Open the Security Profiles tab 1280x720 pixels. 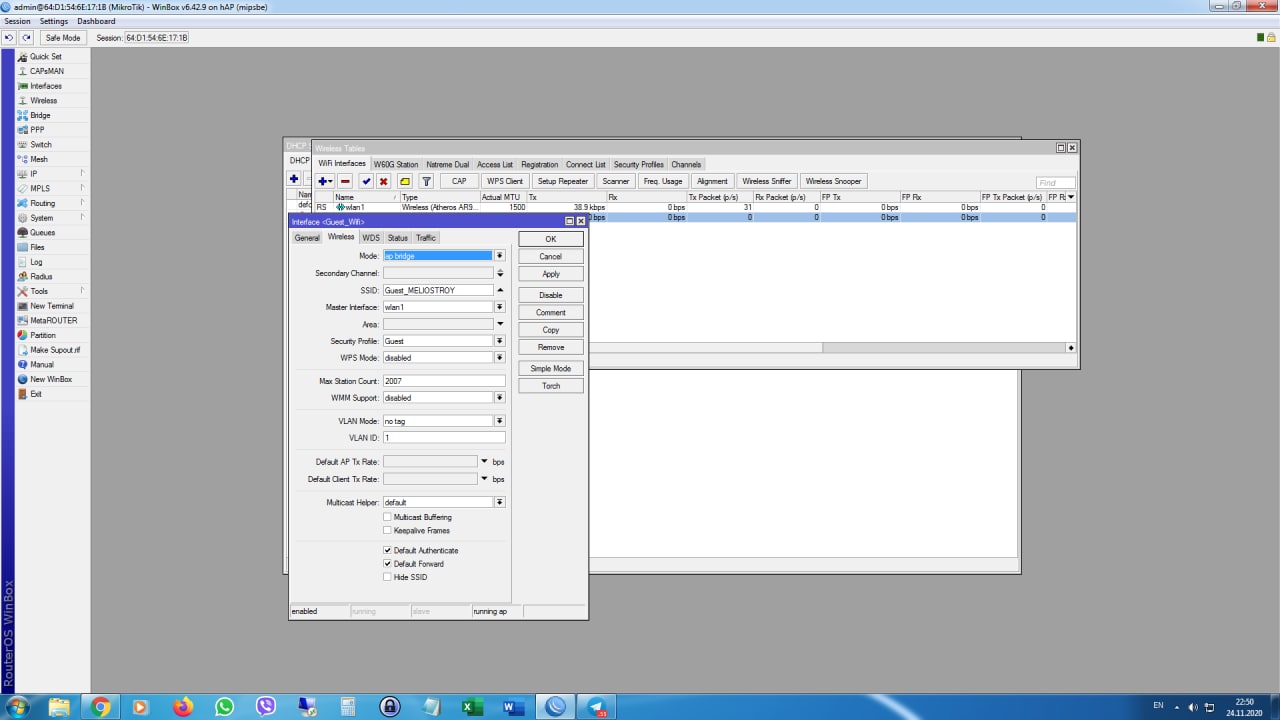pos(639,165)
